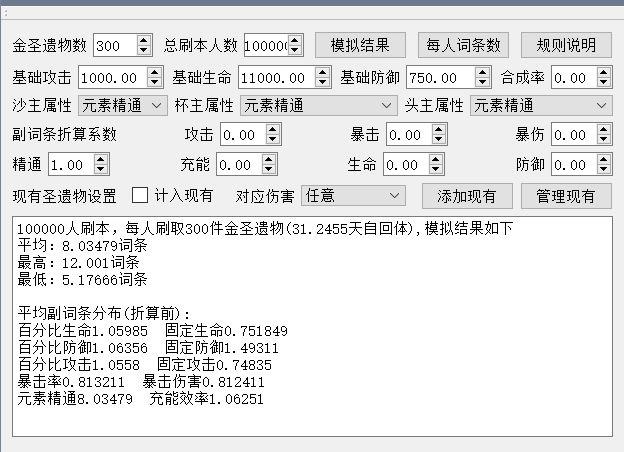Viewport: 624px width, 452px height.
Task: Click the 暴击率0.813211 value
Action: tap(71, 382)
